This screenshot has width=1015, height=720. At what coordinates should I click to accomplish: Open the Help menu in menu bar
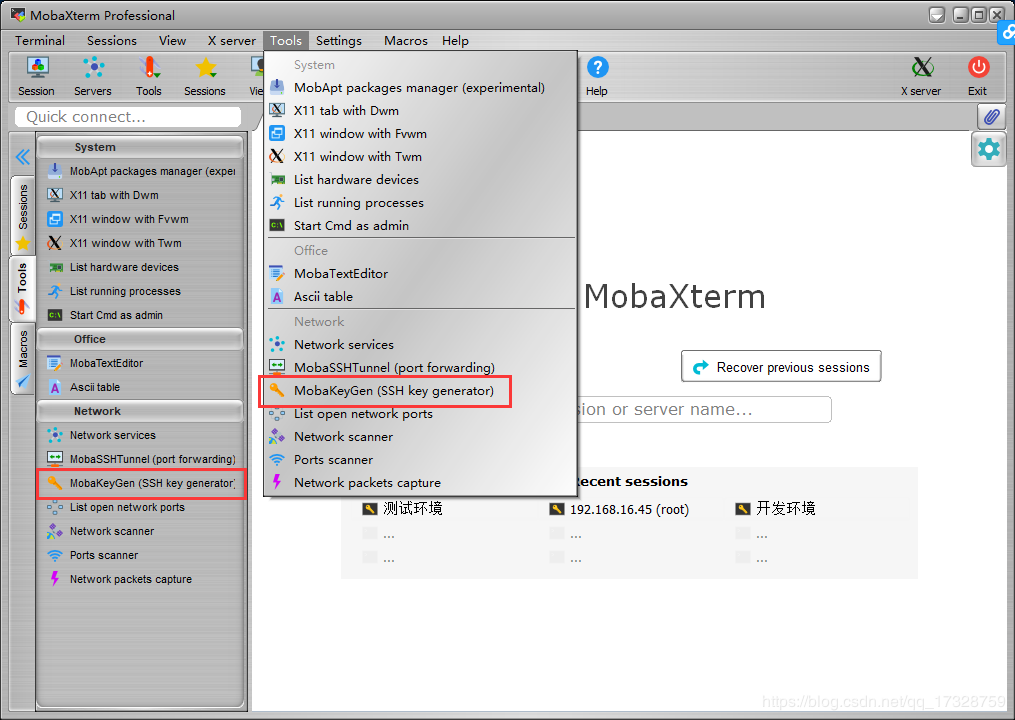pyautogui.click(x=455, y=41)
